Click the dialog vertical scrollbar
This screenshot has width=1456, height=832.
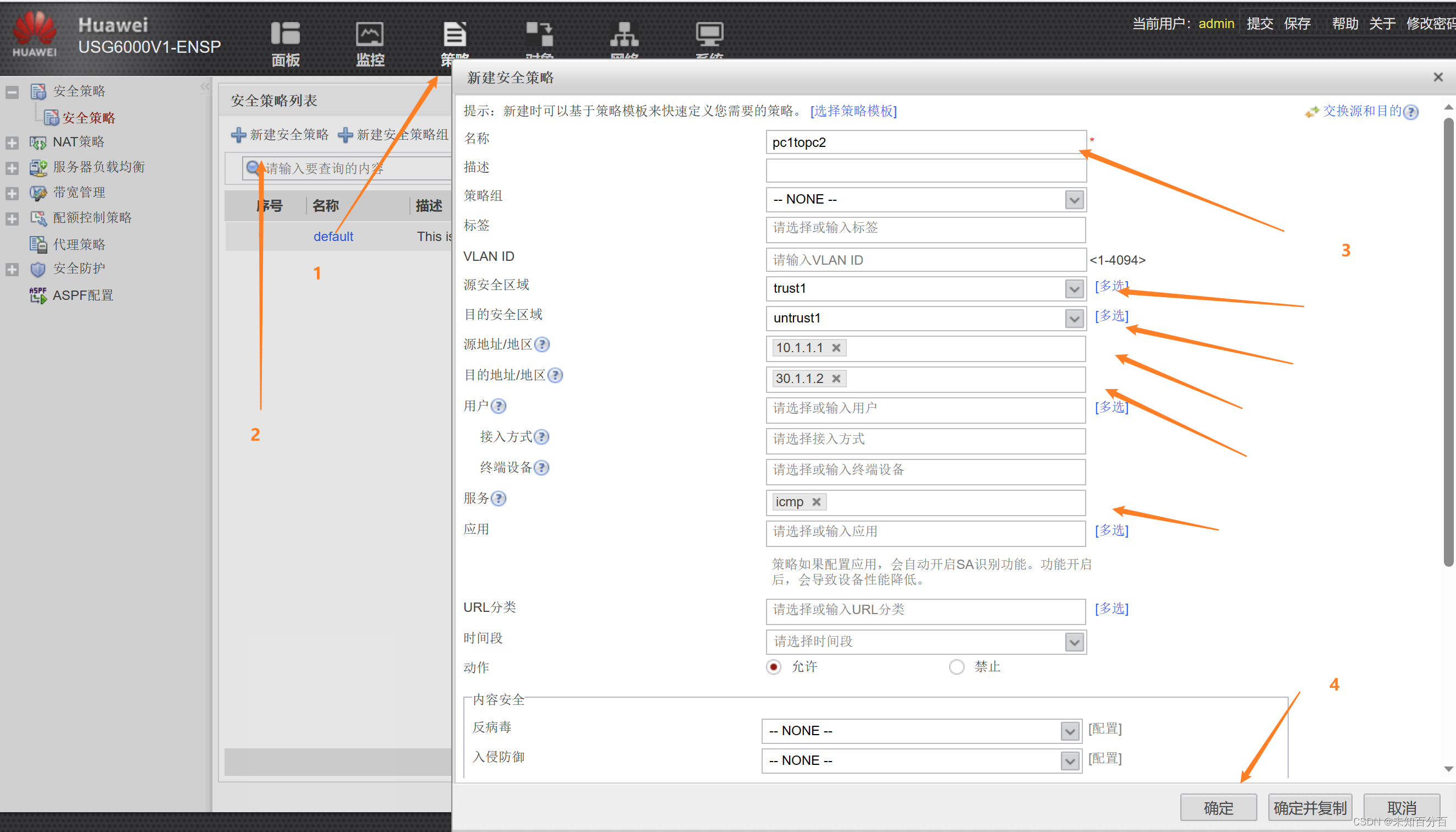[1448, 342]
